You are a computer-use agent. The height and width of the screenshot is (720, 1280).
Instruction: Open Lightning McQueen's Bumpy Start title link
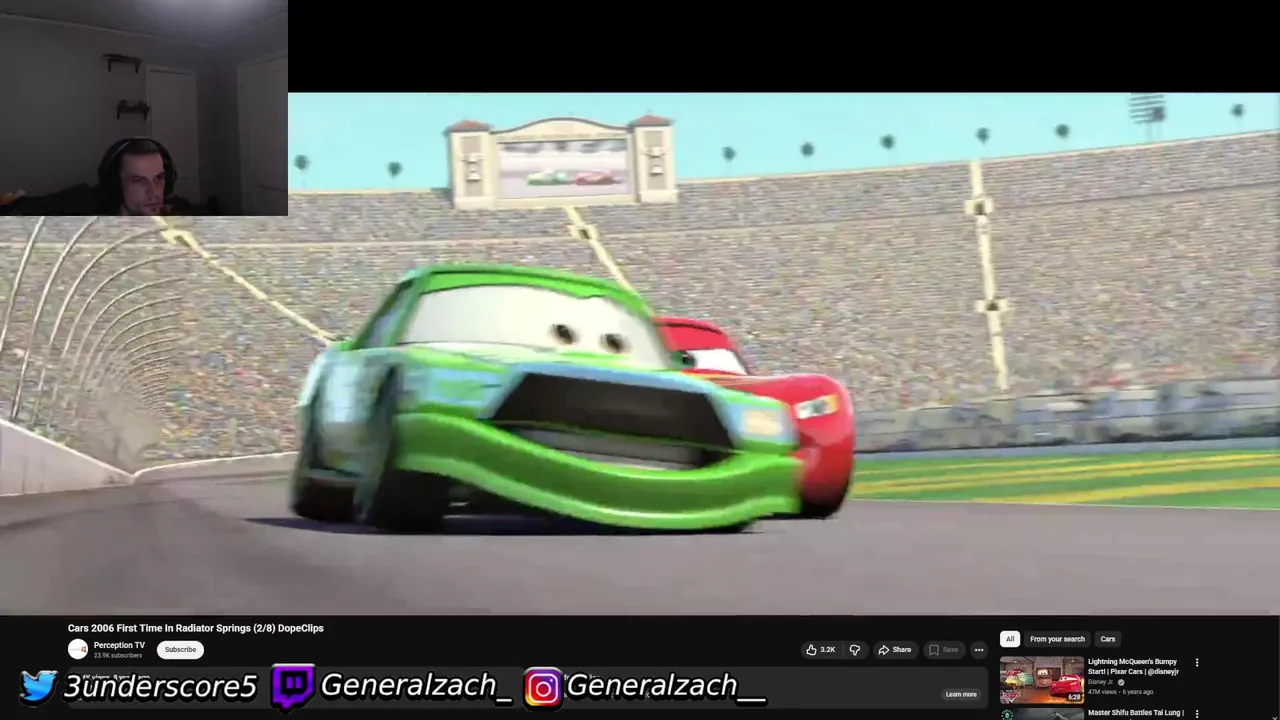pos(1133,666)
